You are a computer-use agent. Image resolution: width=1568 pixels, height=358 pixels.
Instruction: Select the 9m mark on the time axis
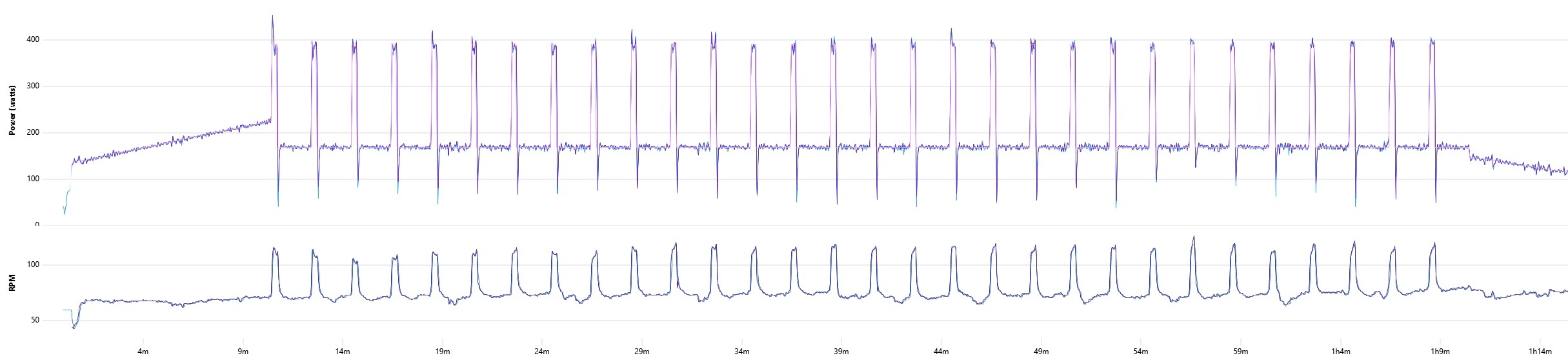pyautogui.click(x=243, y=352)
